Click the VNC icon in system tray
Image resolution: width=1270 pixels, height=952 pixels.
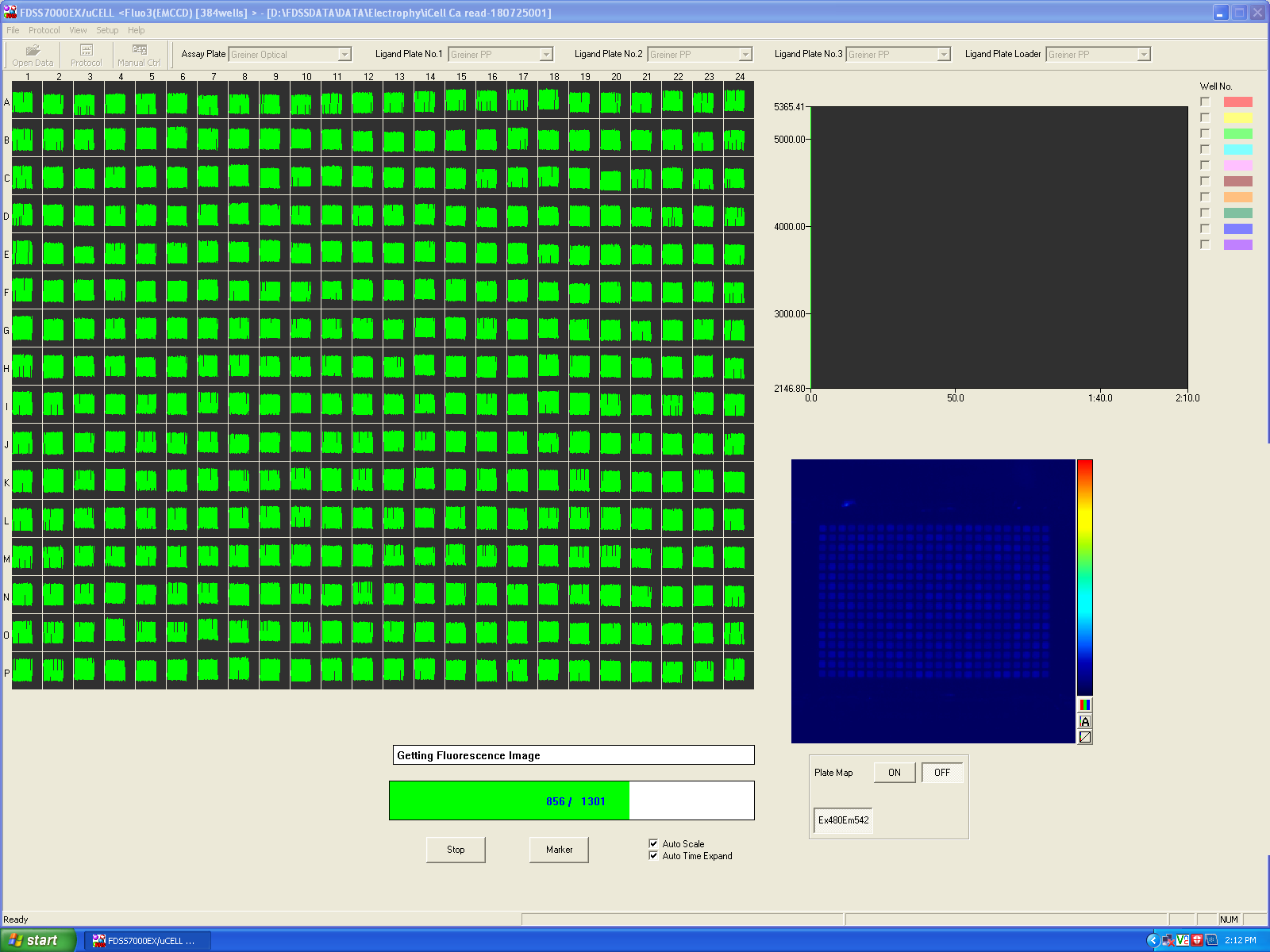1183,940
